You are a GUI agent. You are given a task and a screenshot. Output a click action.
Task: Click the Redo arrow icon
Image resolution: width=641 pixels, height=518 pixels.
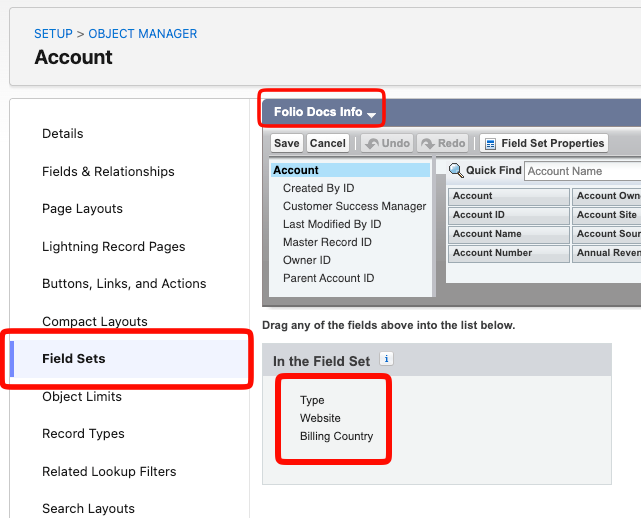click(428, 144)
